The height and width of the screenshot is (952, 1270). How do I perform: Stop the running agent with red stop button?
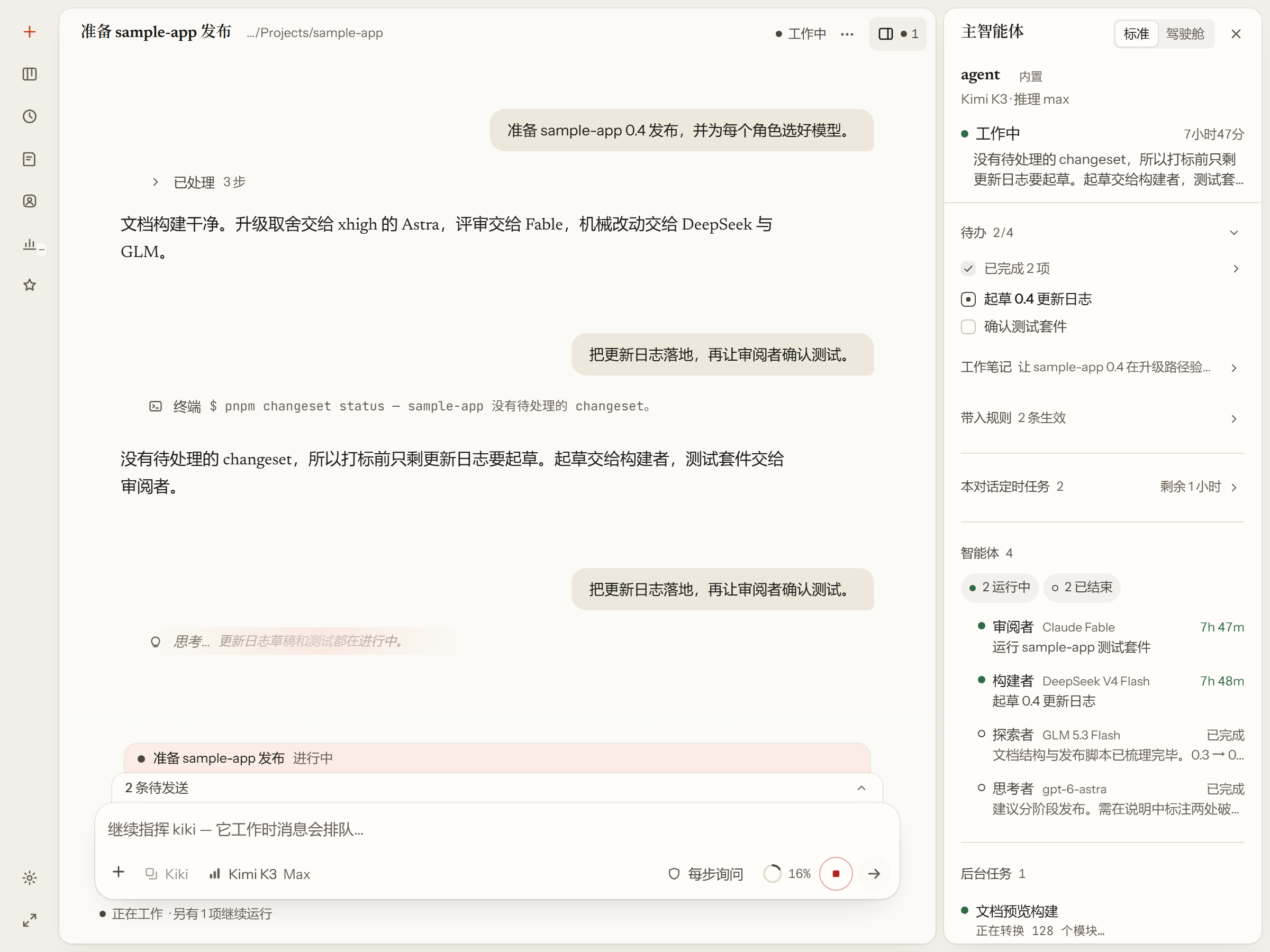[x=836, y=873]
